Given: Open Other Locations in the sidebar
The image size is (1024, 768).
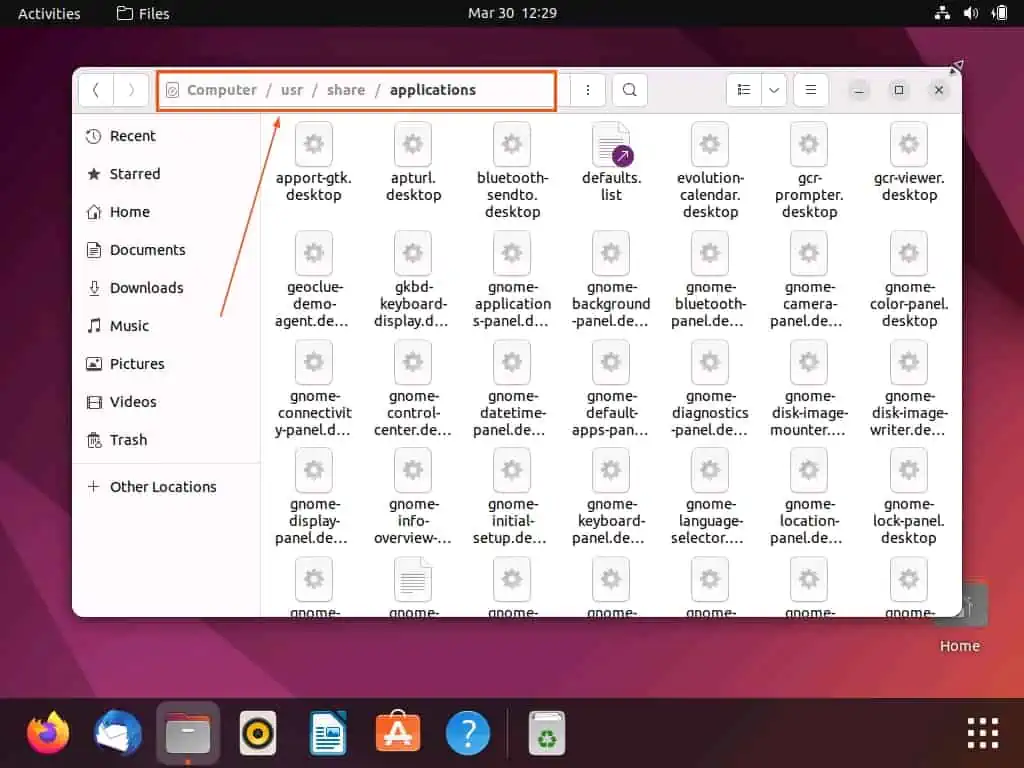Looking at the screenshot, I should coord(167,487).
